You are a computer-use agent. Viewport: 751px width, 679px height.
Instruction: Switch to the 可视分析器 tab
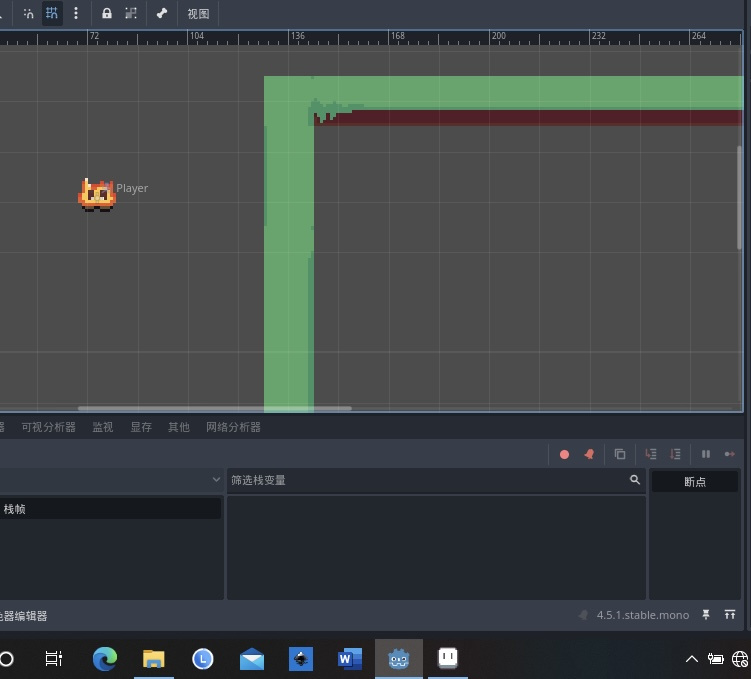point(48,427)
